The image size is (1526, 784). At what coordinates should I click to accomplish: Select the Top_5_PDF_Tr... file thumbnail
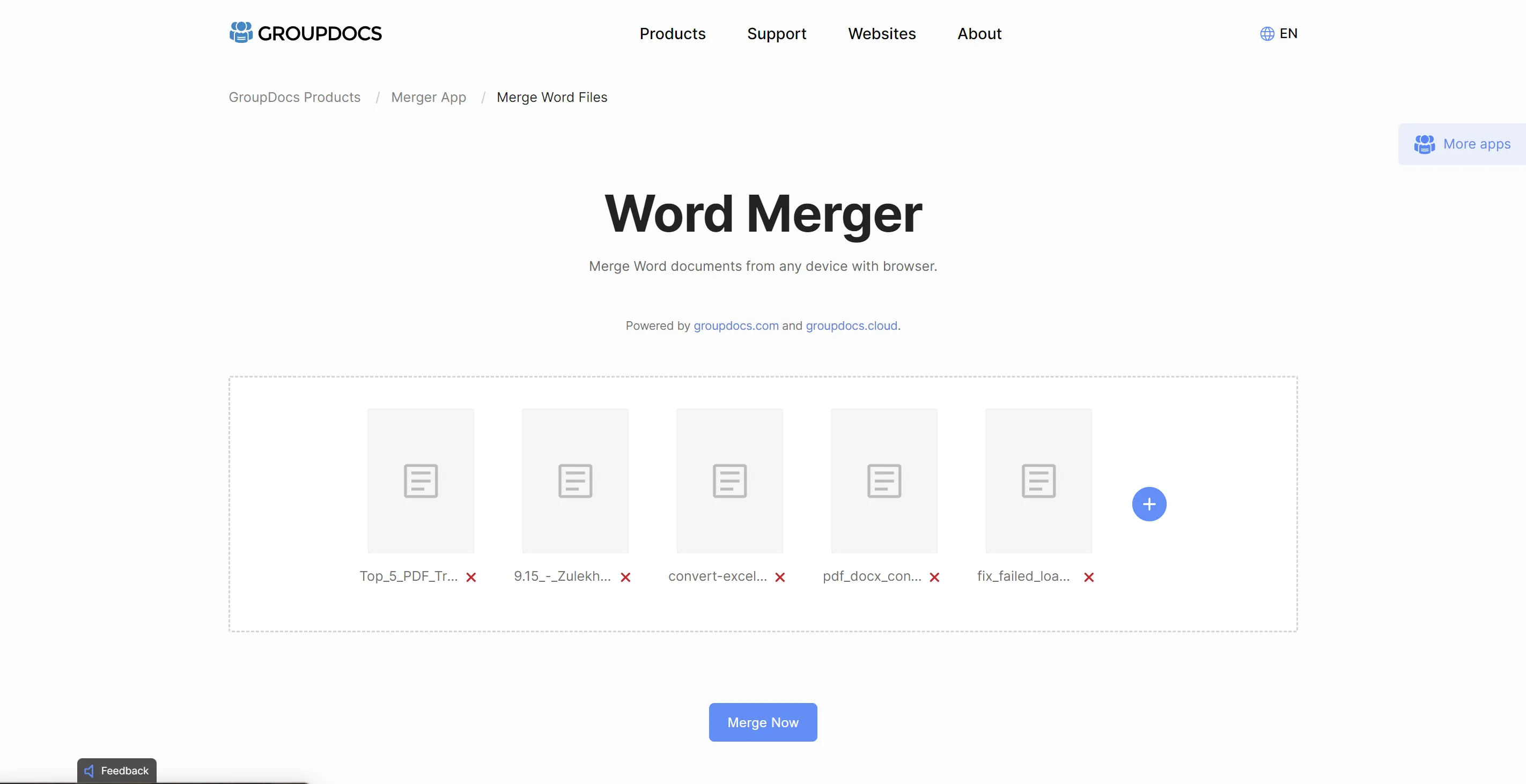point(420,480)
